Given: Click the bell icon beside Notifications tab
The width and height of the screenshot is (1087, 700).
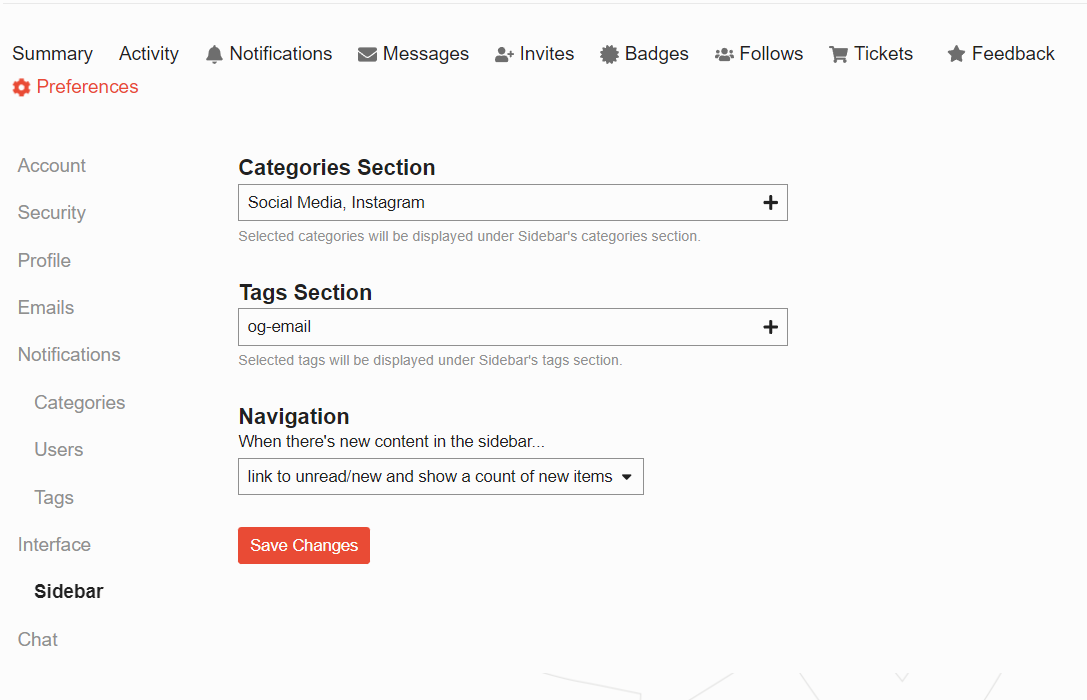Looking at the screenshot, I should click(x=214, y=54).
